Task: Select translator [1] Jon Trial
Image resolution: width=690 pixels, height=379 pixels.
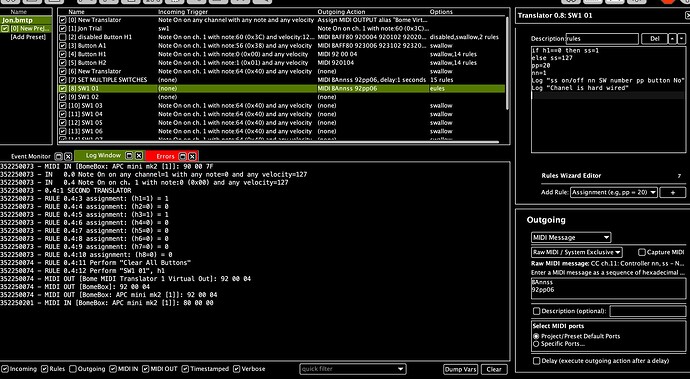Action: pos(282,29)
